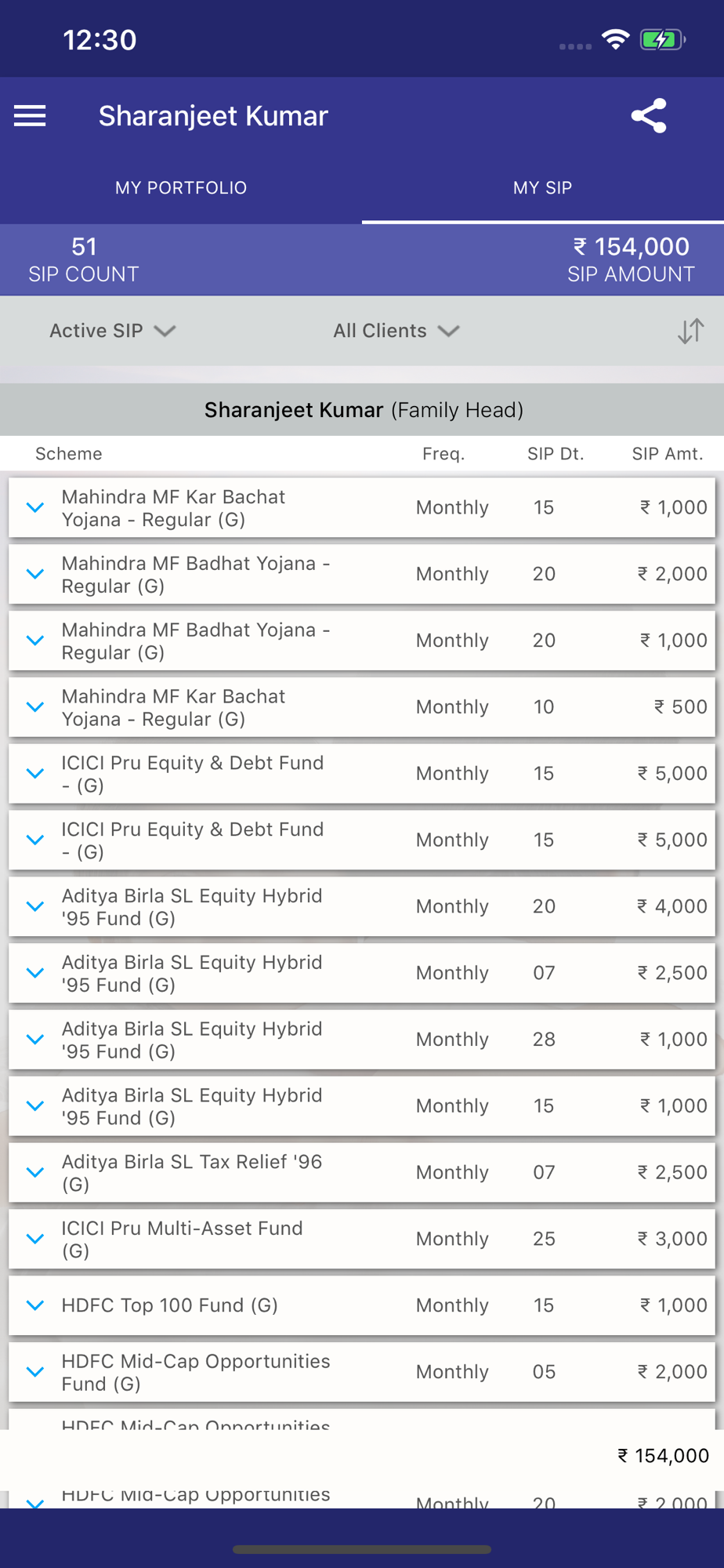Tap the sort arrows icon
This screenshot has width=724, height=1568.
(x=690, y=331)
